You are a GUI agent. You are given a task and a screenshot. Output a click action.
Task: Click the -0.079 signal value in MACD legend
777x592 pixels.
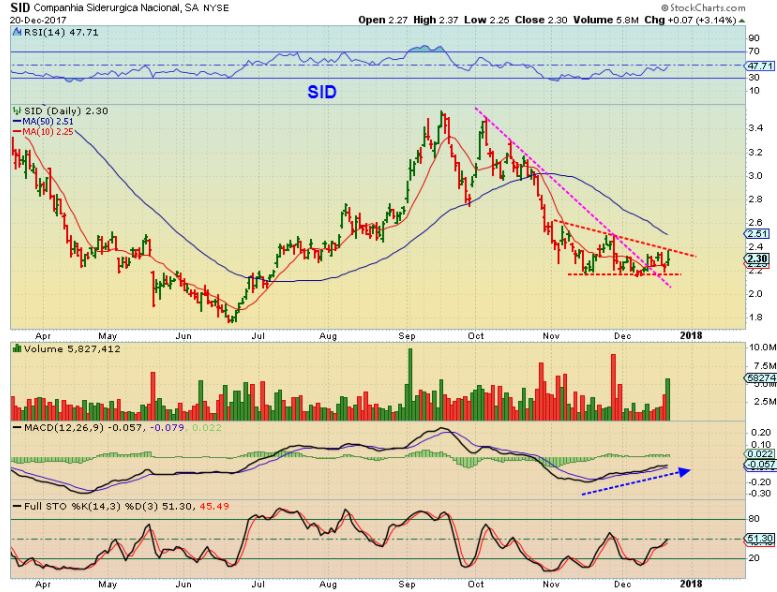(166, 428)
